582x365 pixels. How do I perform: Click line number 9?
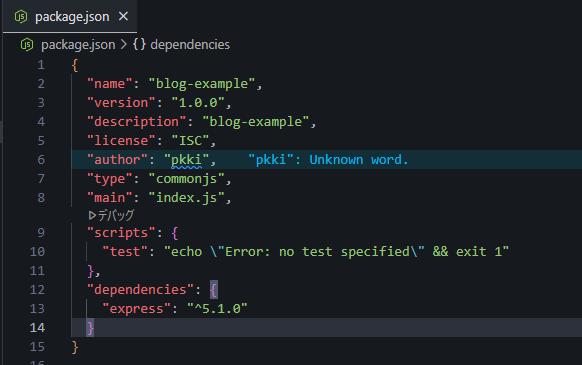(41, 233)
